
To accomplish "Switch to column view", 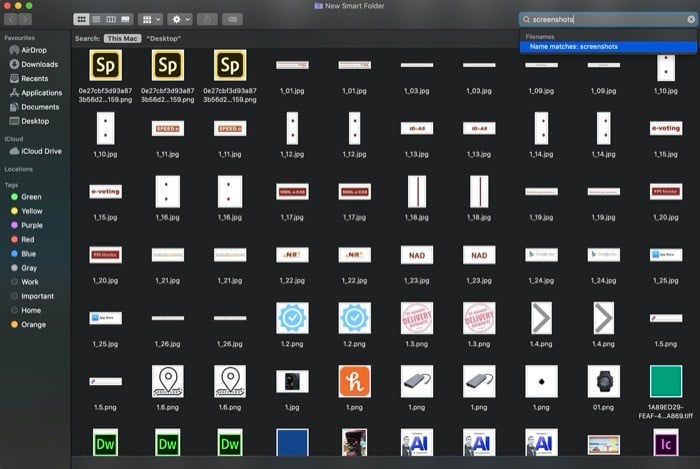I will (x=111, y=19).
